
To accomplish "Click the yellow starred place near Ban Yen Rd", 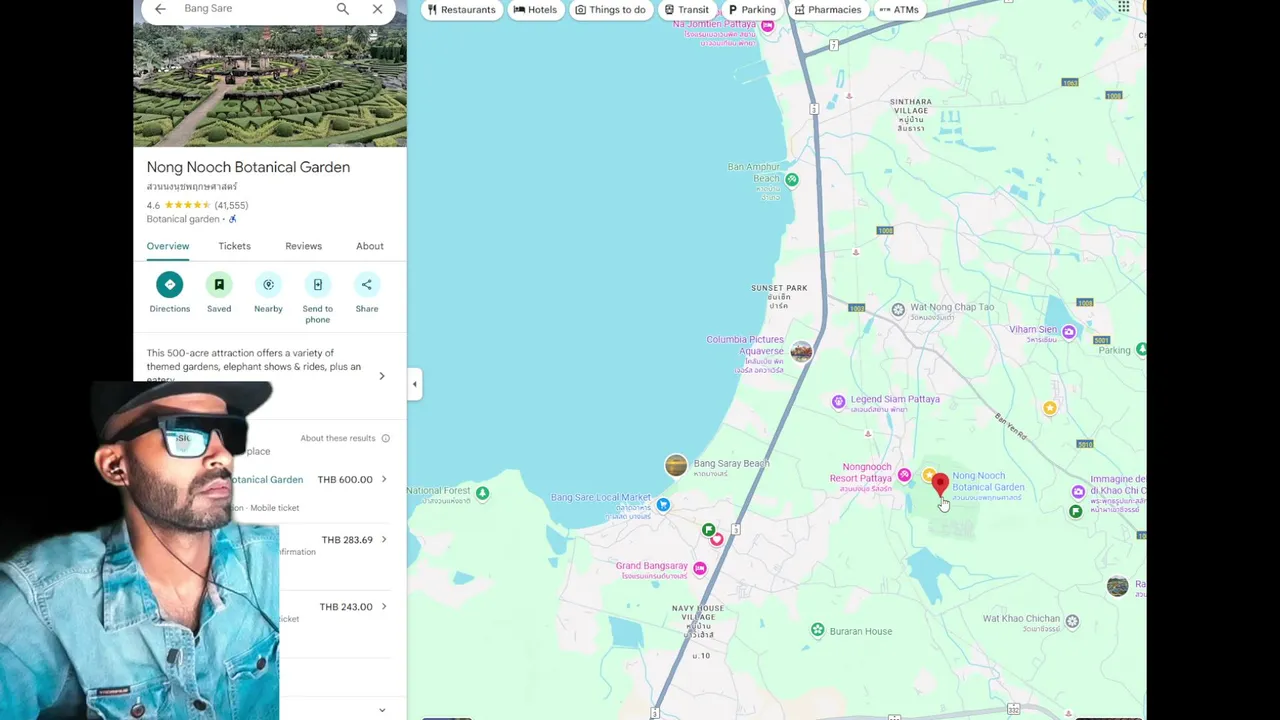I will 1049,408.
